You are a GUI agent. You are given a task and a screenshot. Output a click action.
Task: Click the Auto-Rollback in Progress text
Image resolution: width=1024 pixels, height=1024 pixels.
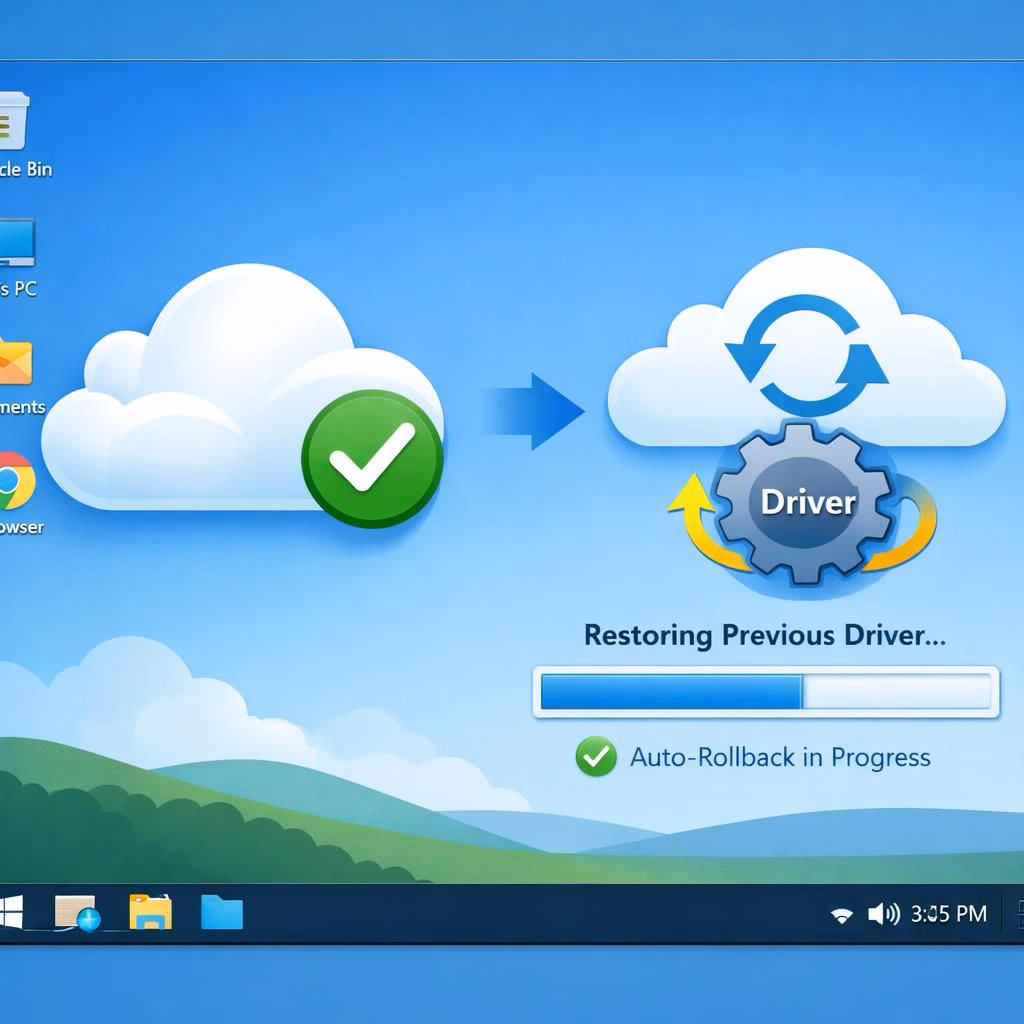point(780,758)
